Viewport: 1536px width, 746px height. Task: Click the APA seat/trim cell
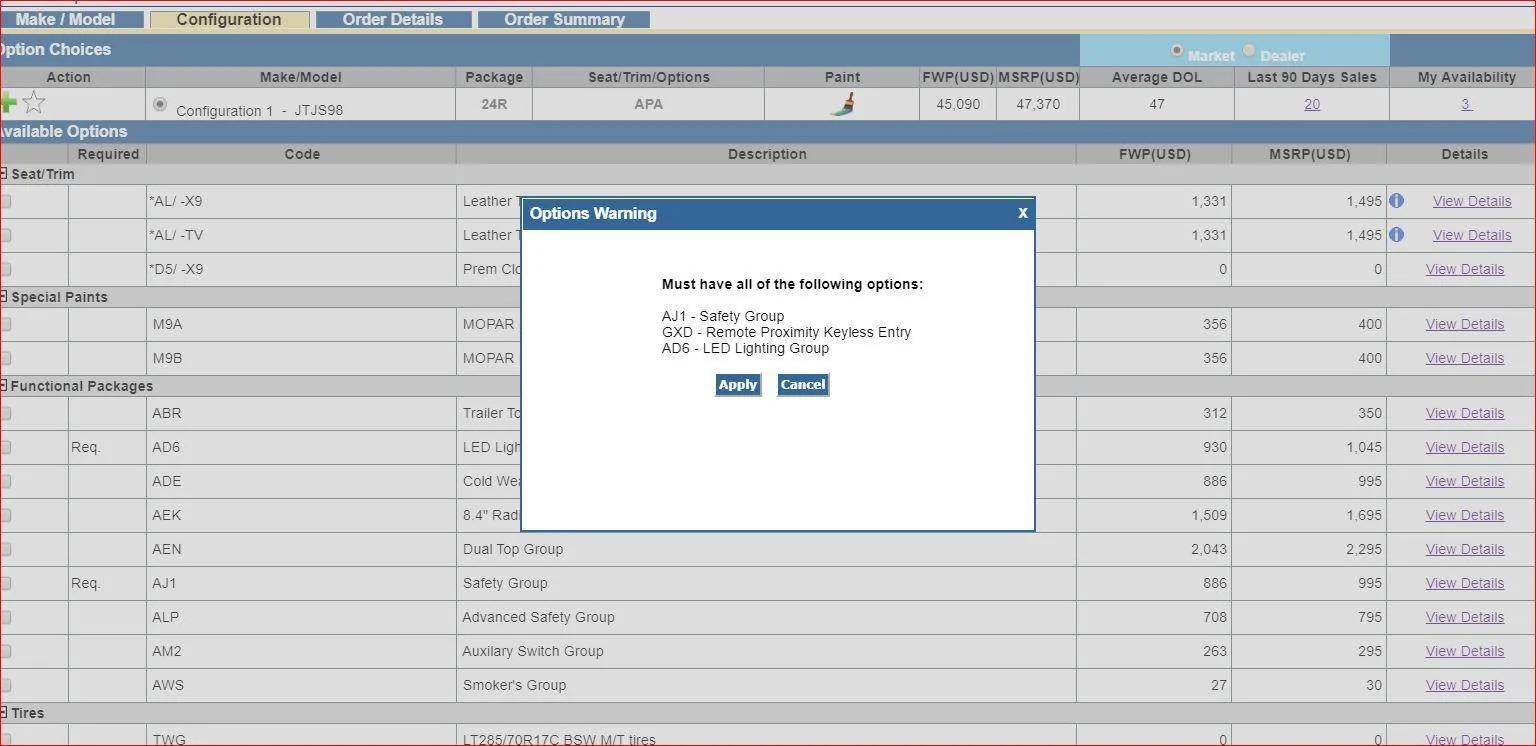click(x=648, y=104)
